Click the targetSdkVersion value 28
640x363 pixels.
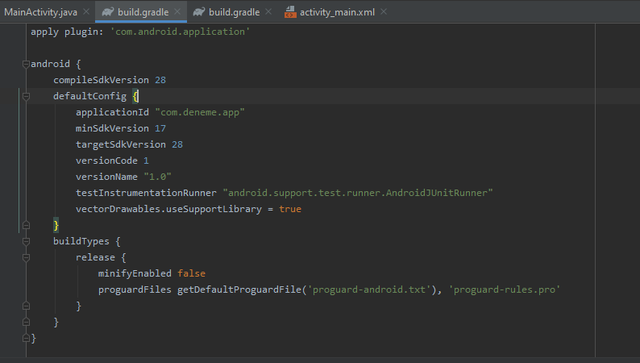(177, 145)
